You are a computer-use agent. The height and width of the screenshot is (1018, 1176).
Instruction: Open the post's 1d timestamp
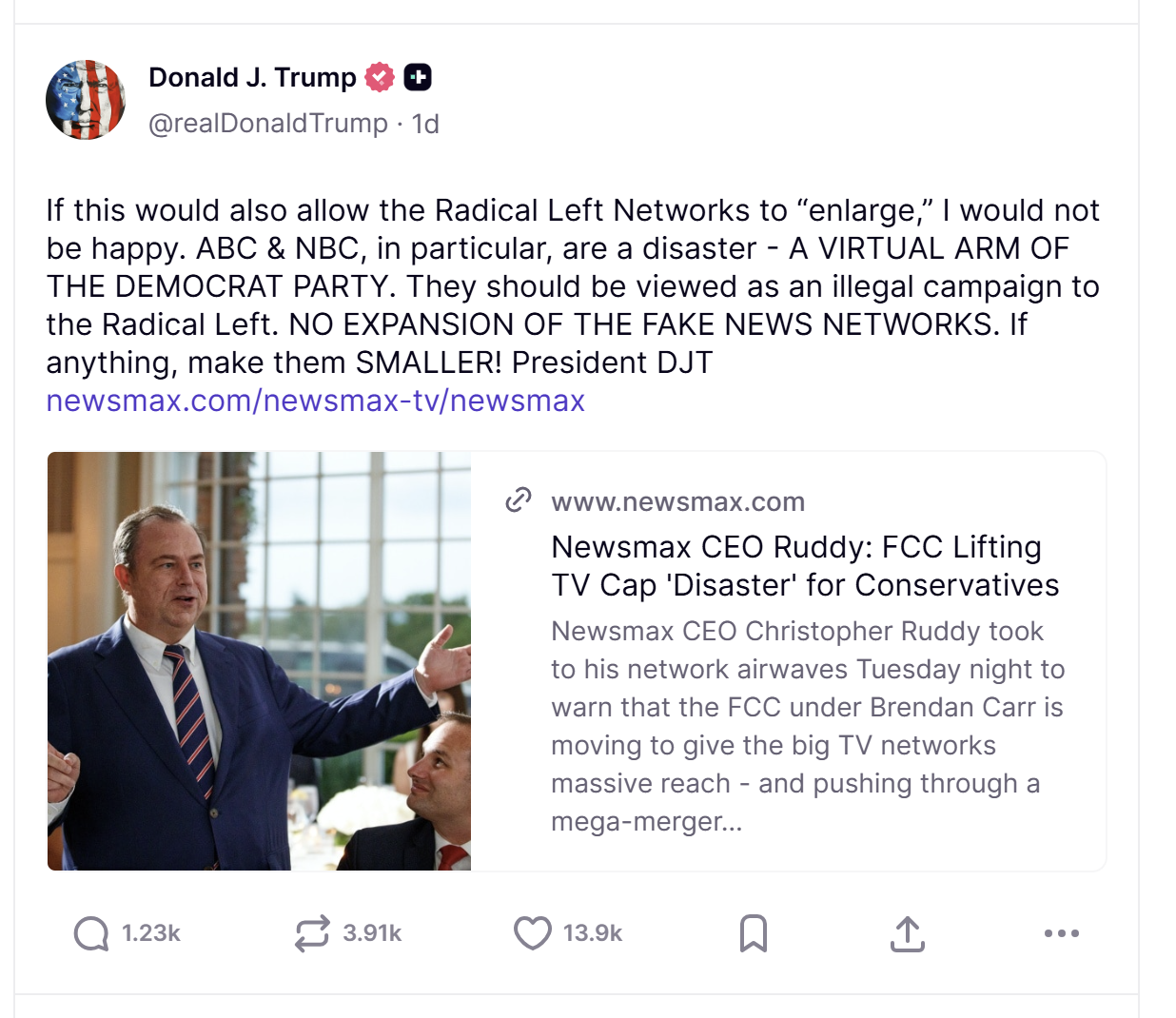coord(425,124)
